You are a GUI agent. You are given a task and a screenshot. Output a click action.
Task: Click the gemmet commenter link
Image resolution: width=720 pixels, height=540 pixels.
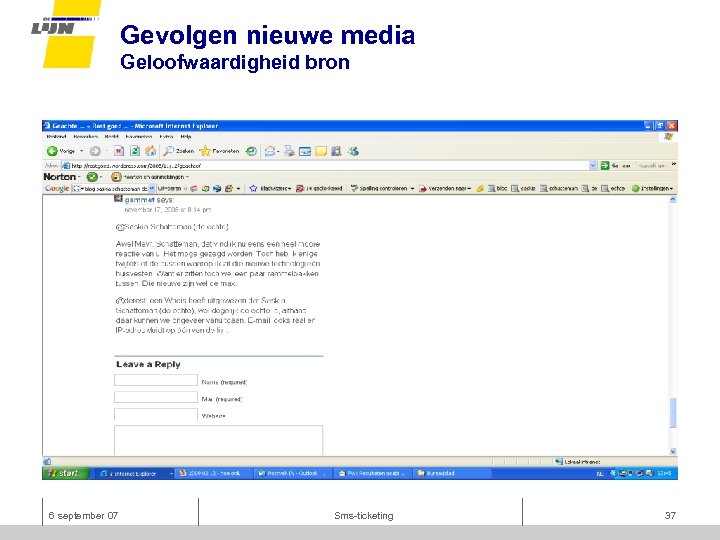pos(139,200)
